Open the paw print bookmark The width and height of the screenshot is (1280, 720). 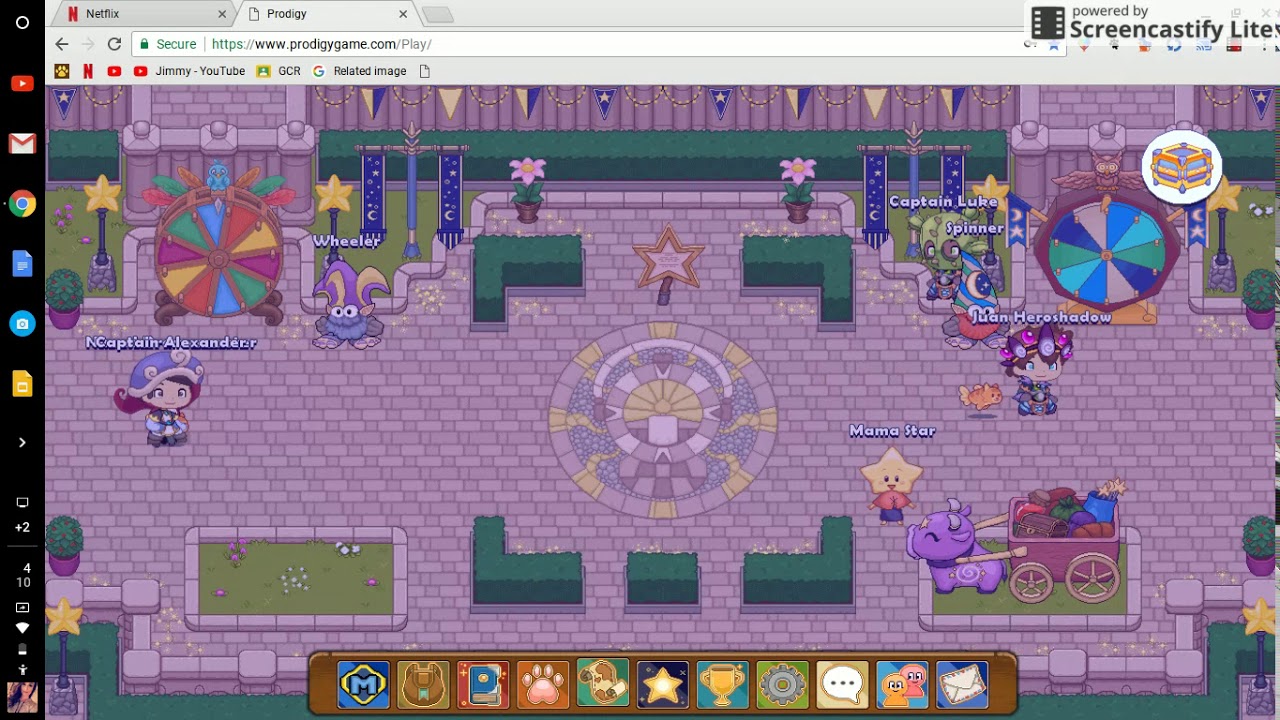pyautogui.click(x=62, y=71)
